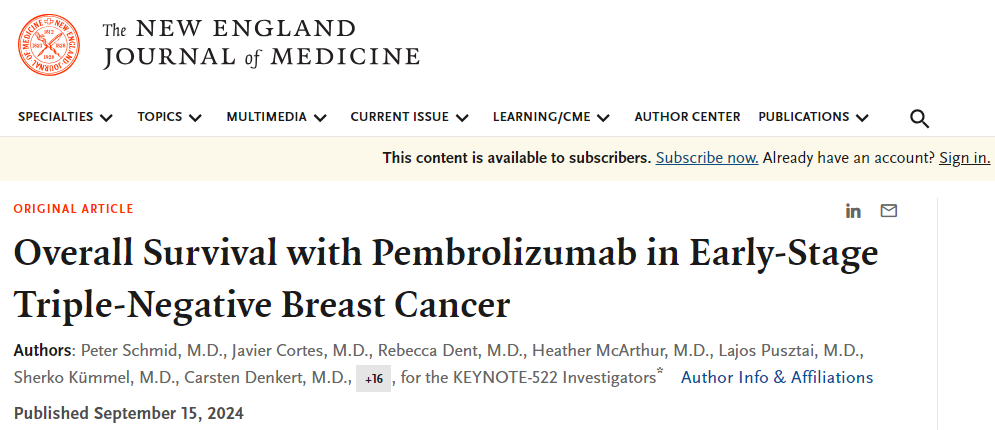Screen dimensions: 995x430
Task: Share article via LinkedIn icon
Action: tap(853, 211)
